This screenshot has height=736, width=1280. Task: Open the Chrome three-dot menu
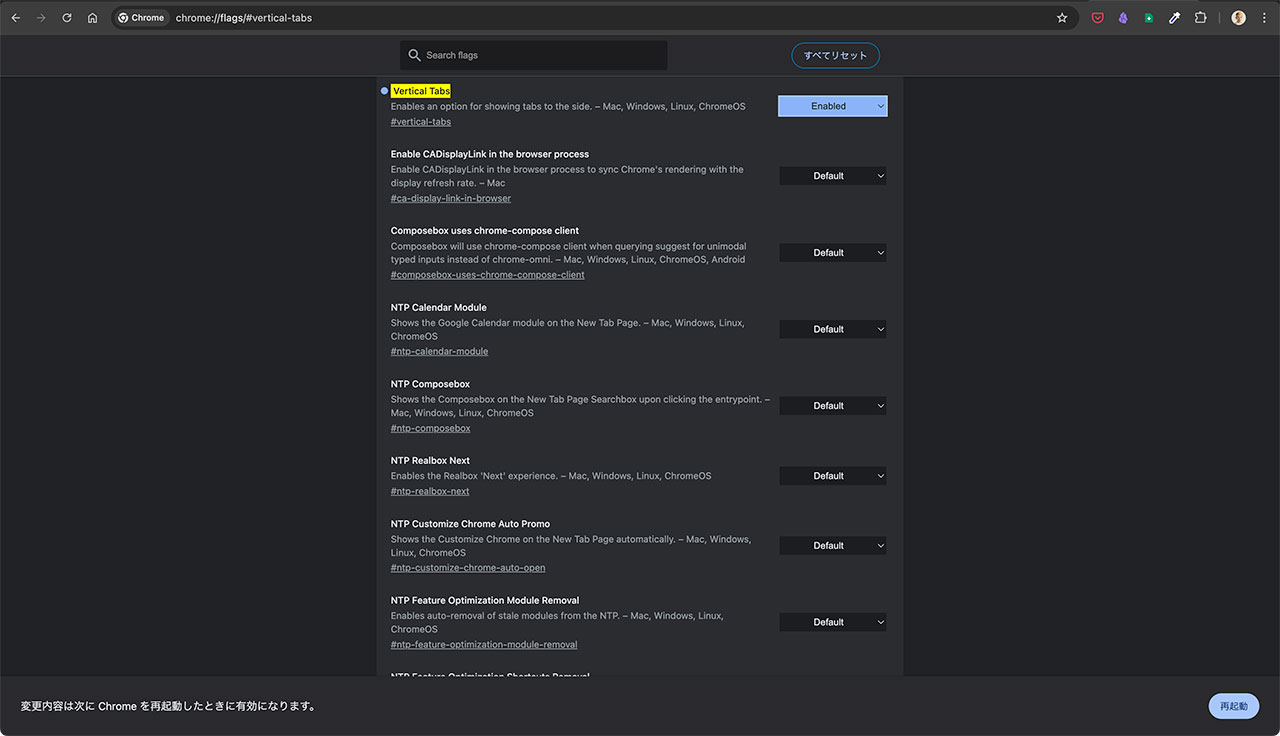[1264, 18]
